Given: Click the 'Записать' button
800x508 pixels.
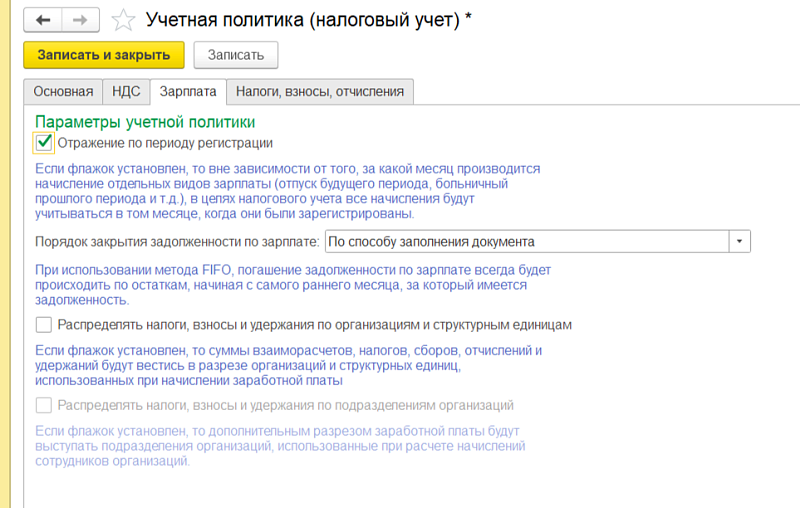Looking at the screenshot, I should click(236, 55).
